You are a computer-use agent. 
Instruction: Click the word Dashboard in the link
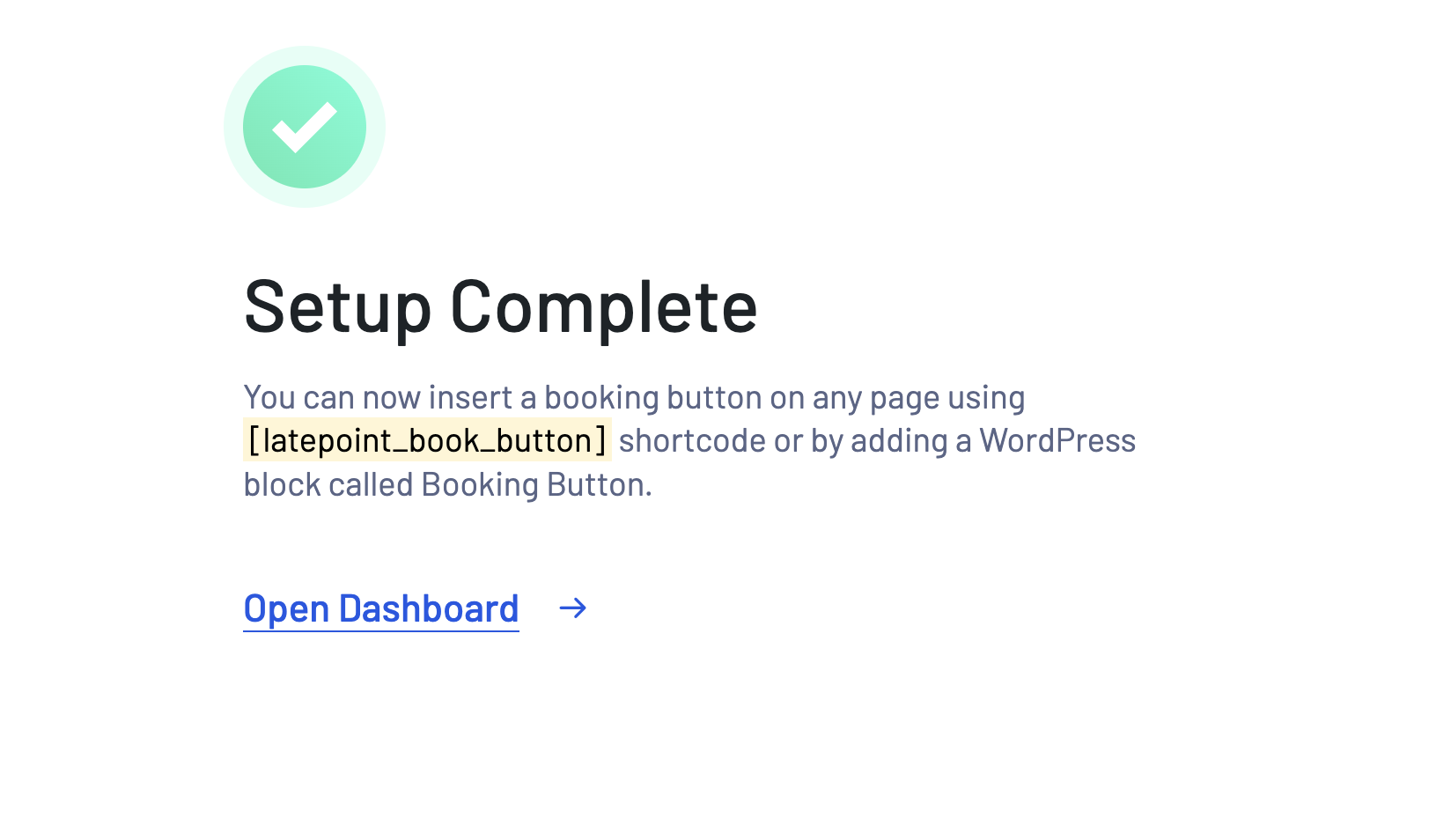coord(429,609)
